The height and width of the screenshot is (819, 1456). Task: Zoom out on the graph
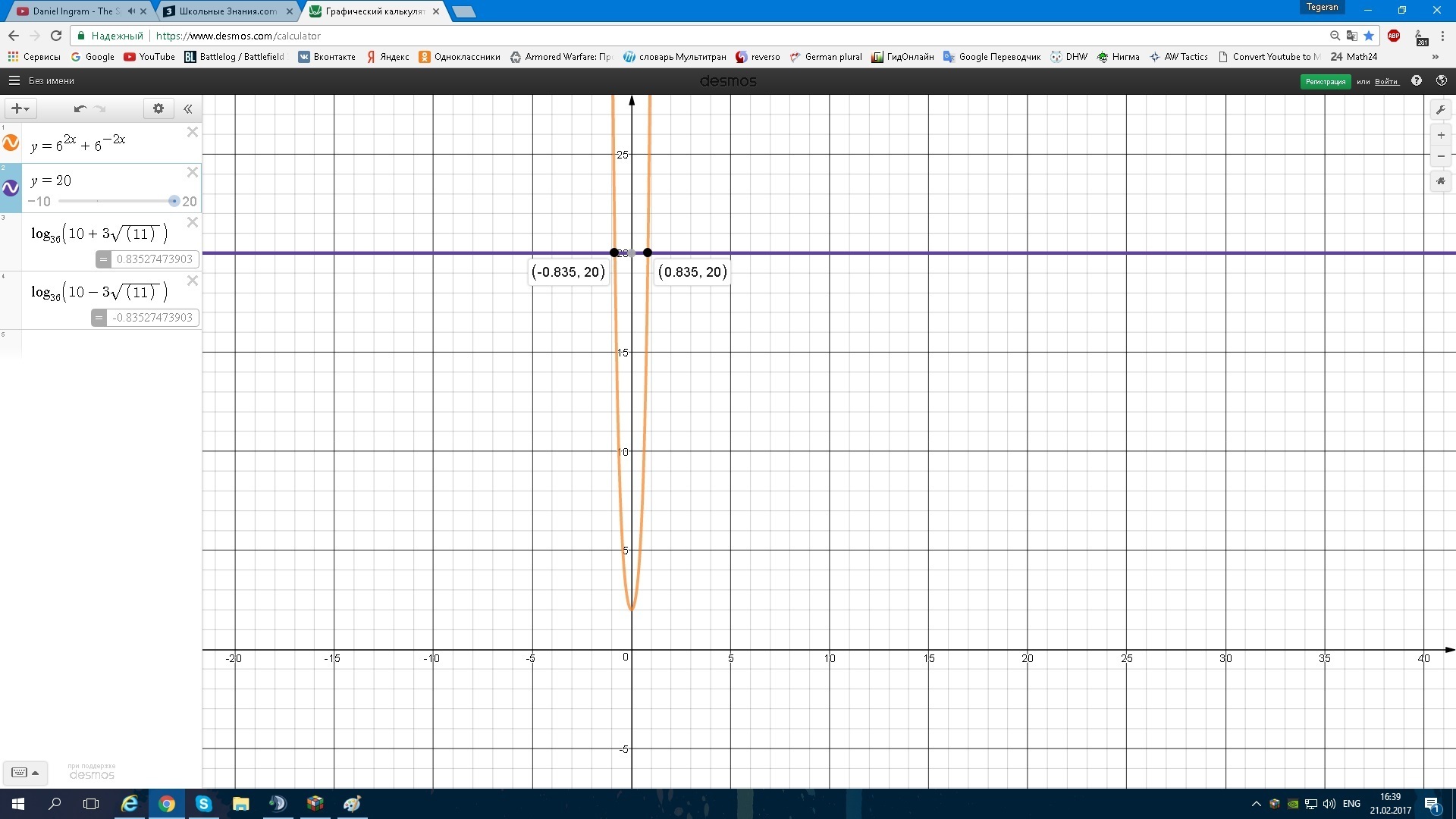pos(1441,156)
